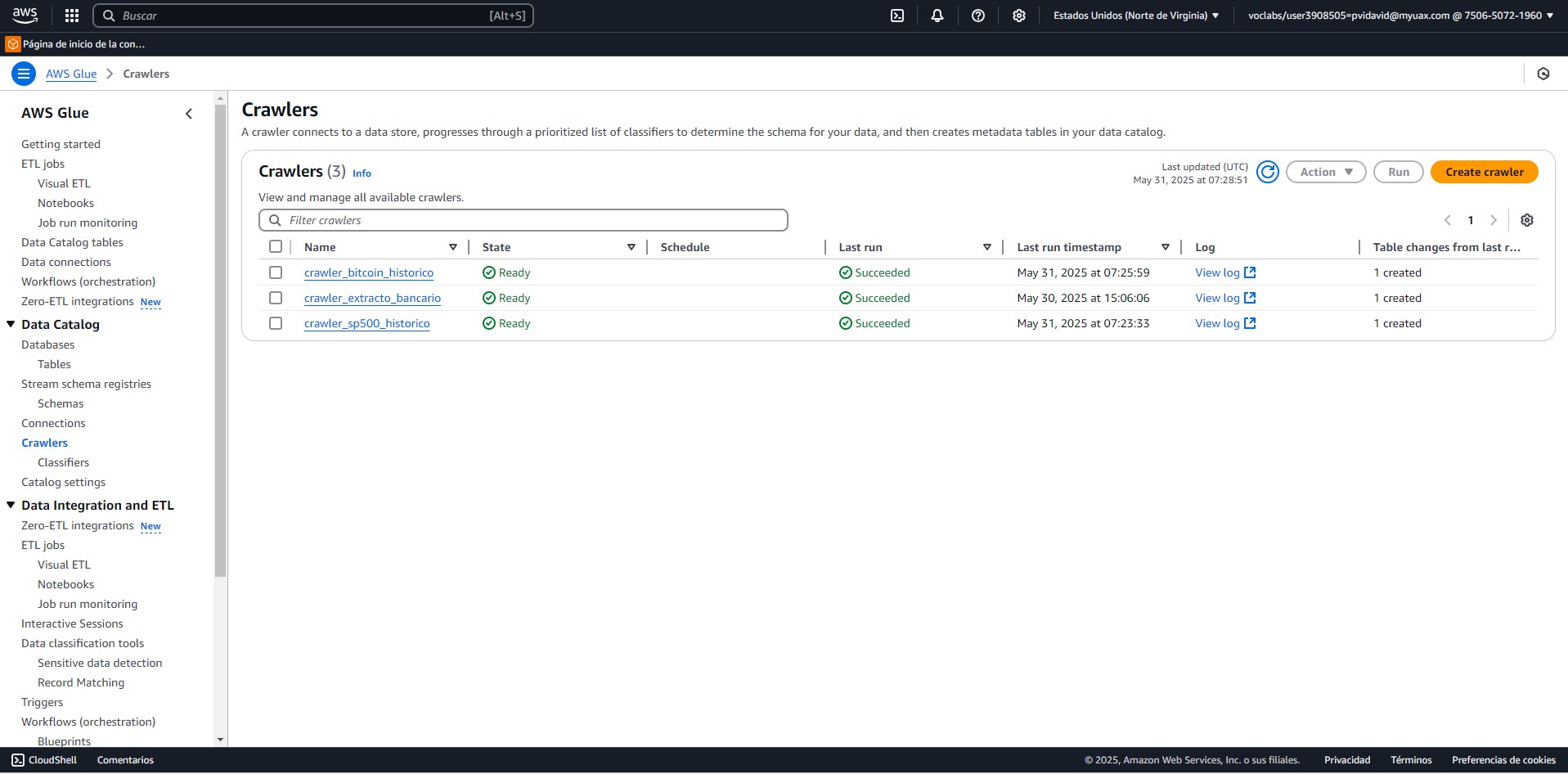Open Classifiers in sidebar

point(63,462)
